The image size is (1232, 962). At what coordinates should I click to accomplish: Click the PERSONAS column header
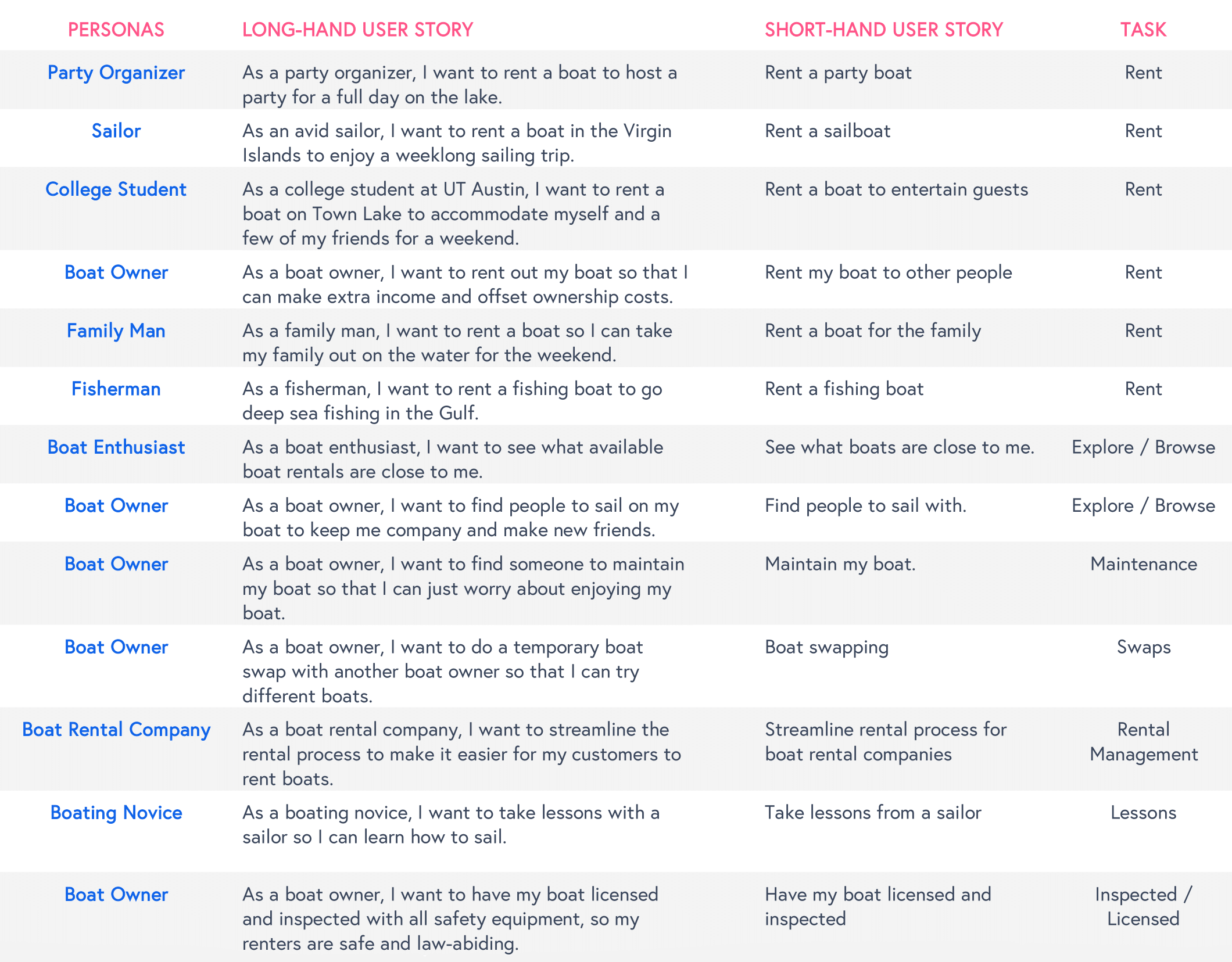(116, 30)
